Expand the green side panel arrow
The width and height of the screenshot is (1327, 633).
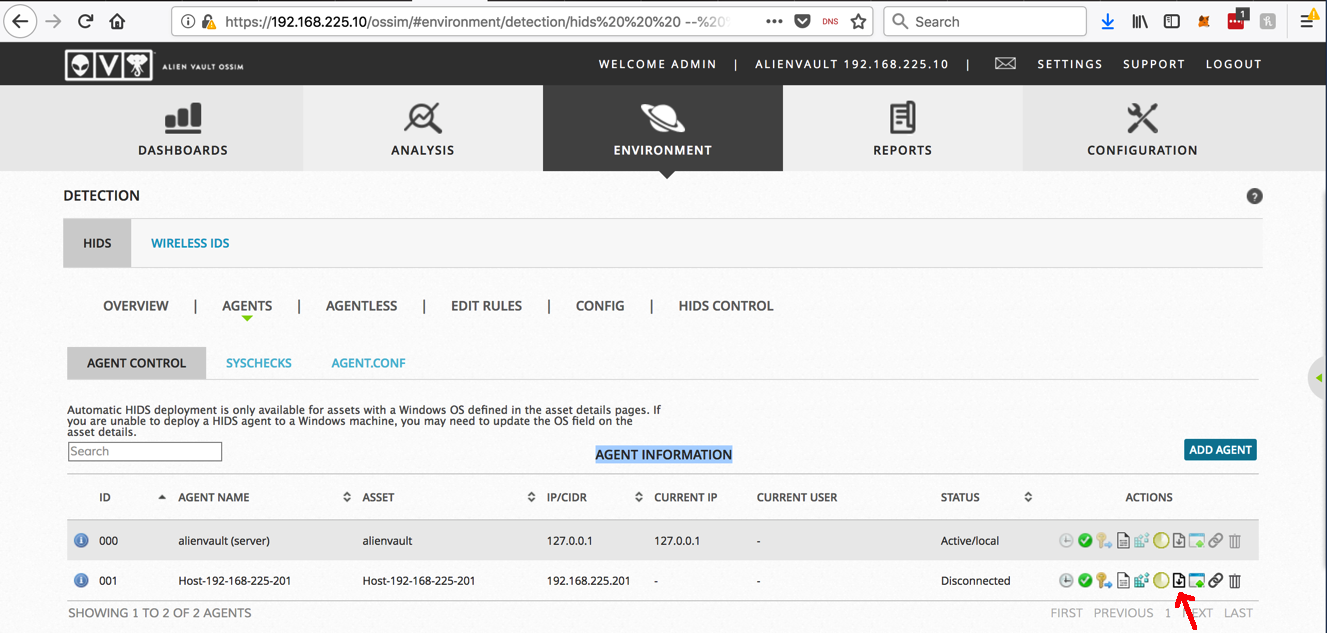click(1318, 378)
